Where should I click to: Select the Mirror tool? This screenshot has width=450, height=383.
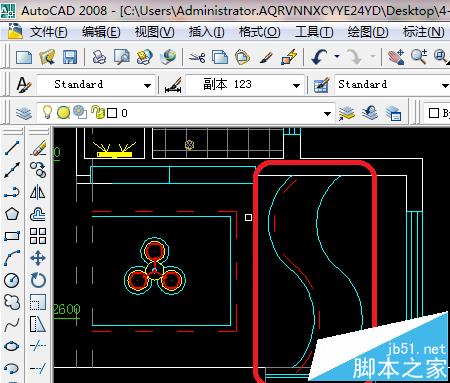point(38,192)
